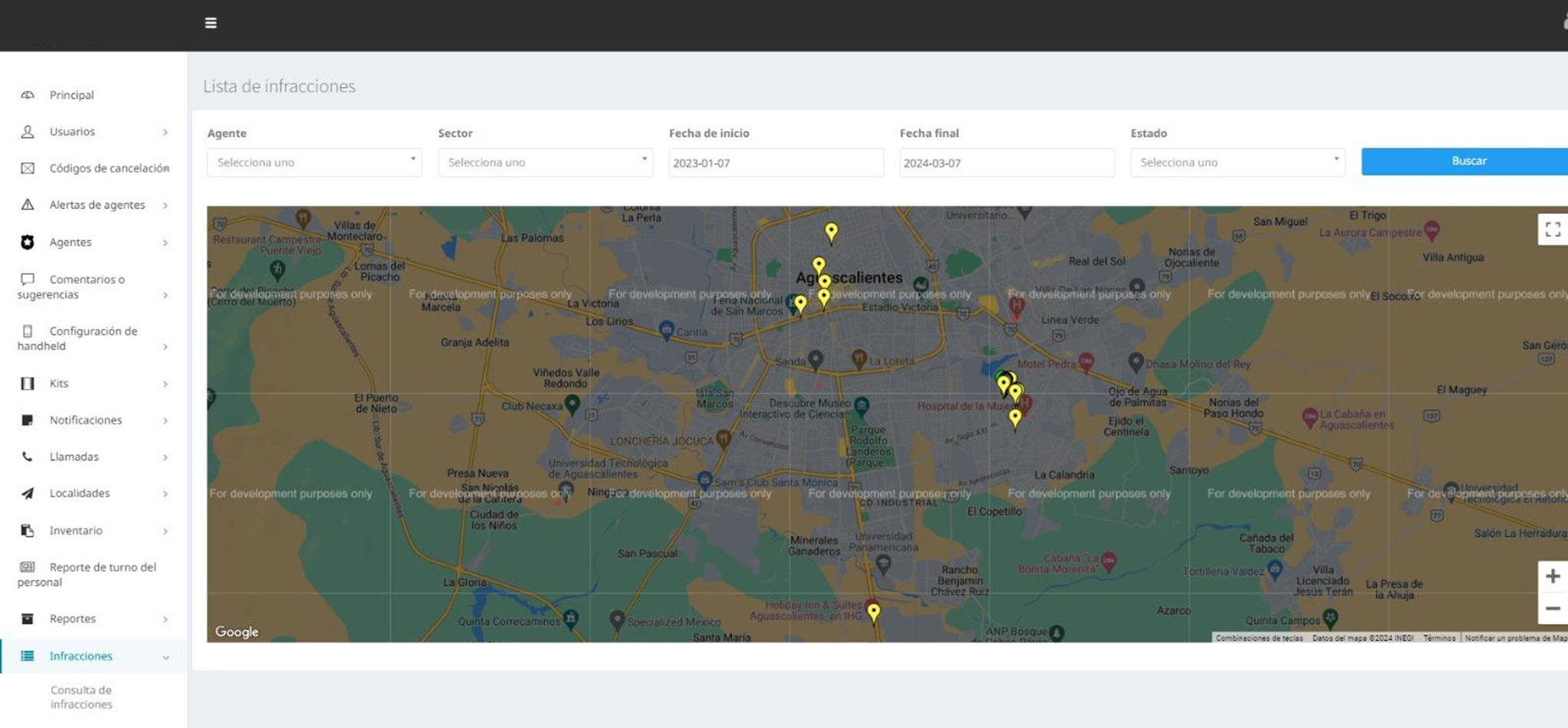Click the Club Necaxa map pin

pos(573,403)
